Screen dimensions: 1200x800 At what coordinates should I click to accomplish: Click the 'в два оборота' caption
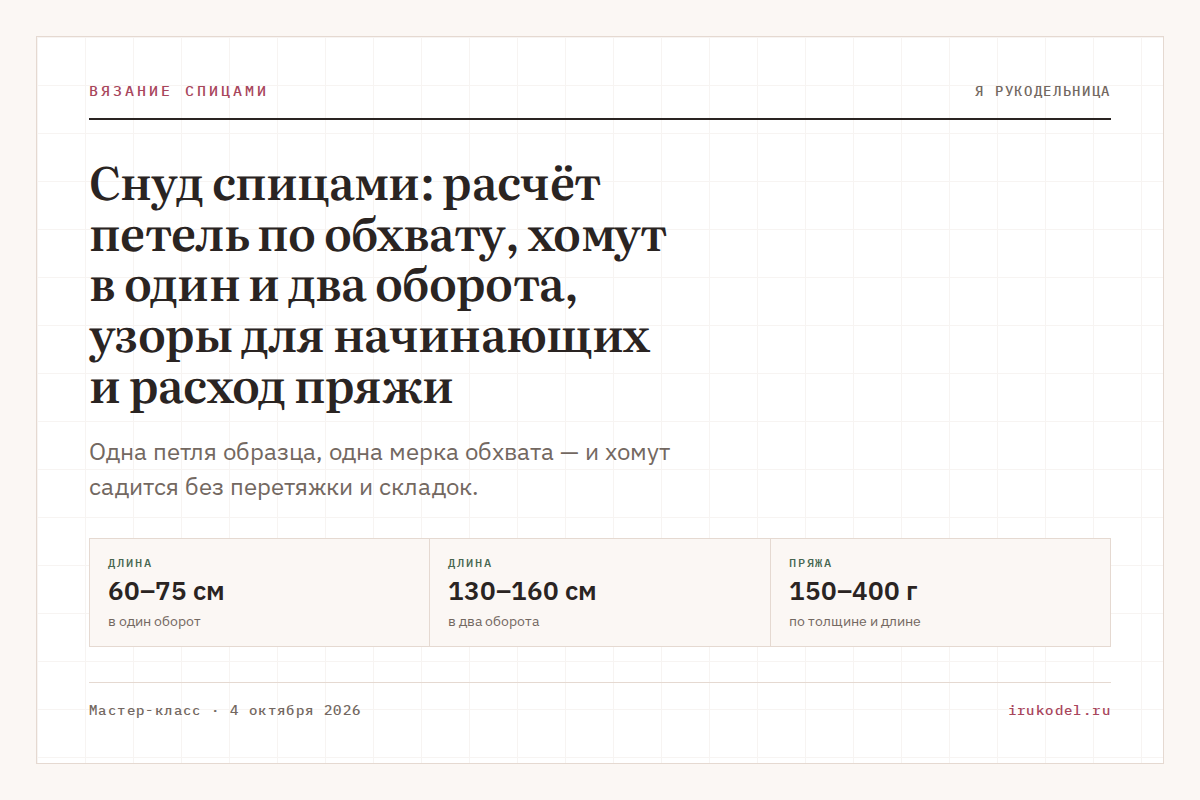pyautogui.click(x=493, y=622)
